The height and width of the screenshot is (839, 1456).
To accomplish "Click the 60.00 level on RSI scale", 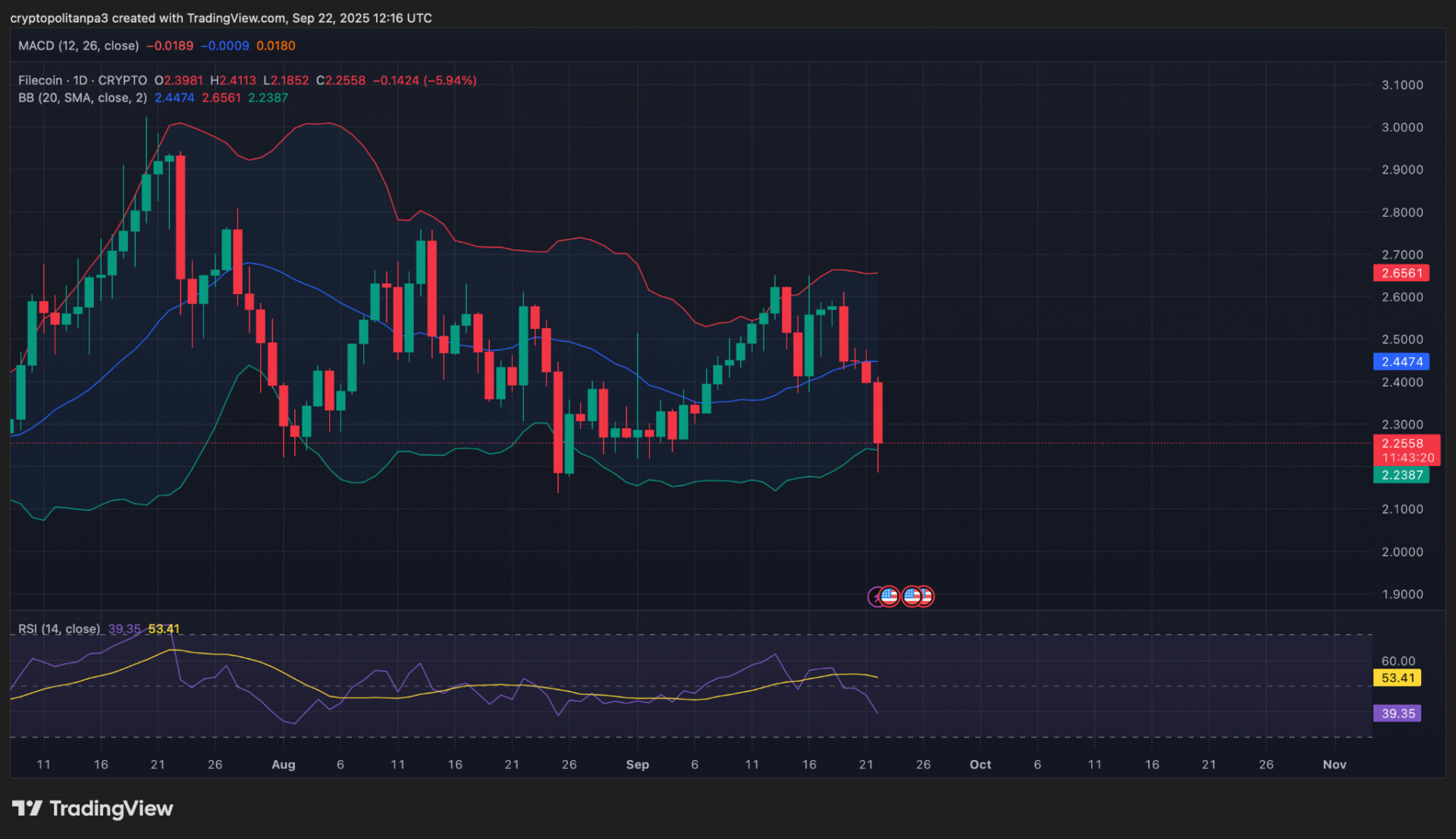I will 1398,661.
